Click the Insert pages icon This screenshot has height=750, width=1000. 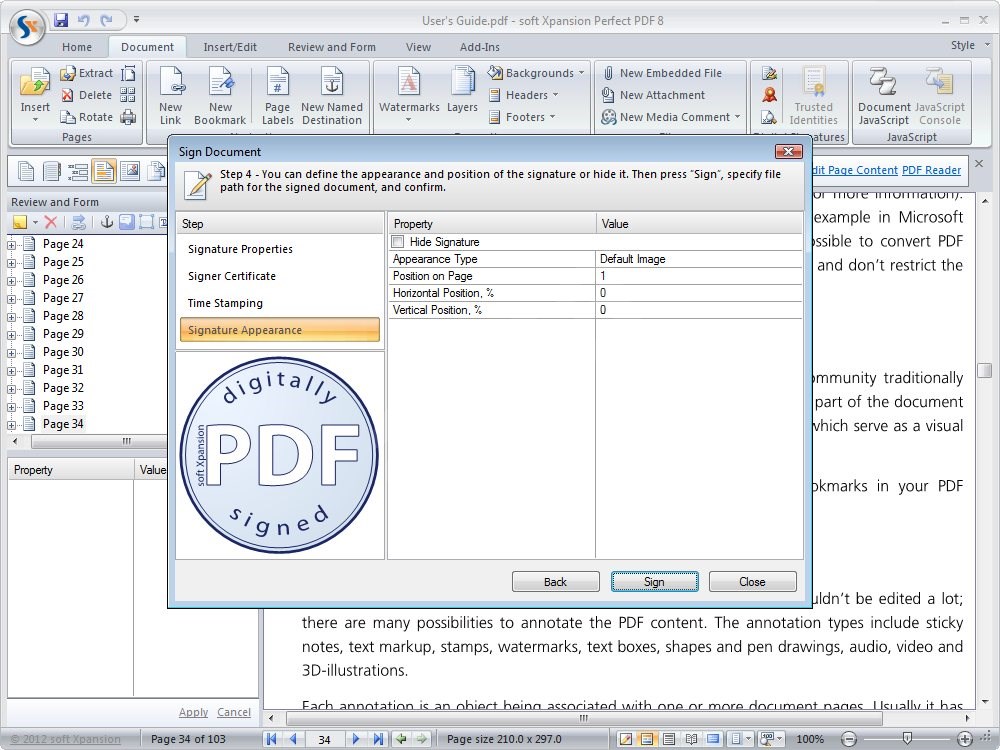(x=35, y=84)
